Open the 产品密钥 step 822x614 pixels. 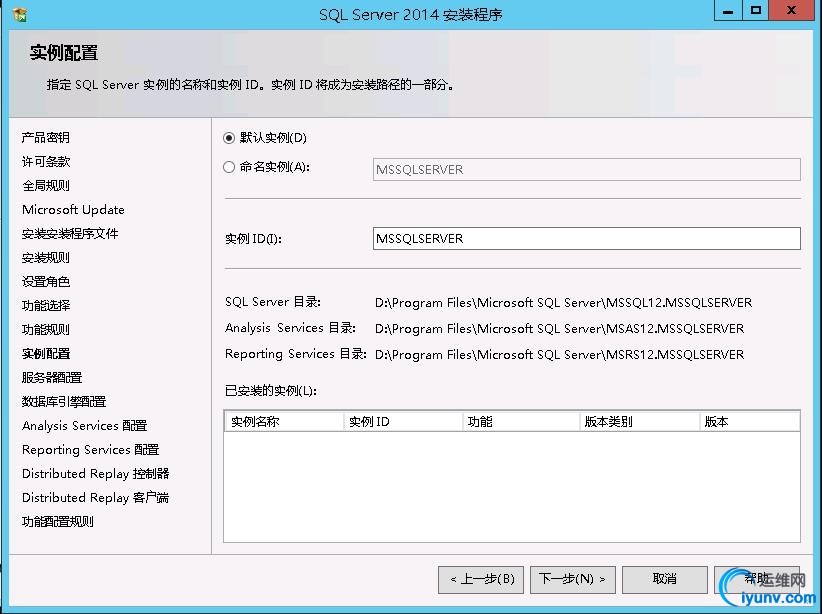pyautogui.click(x=46, y=137)
